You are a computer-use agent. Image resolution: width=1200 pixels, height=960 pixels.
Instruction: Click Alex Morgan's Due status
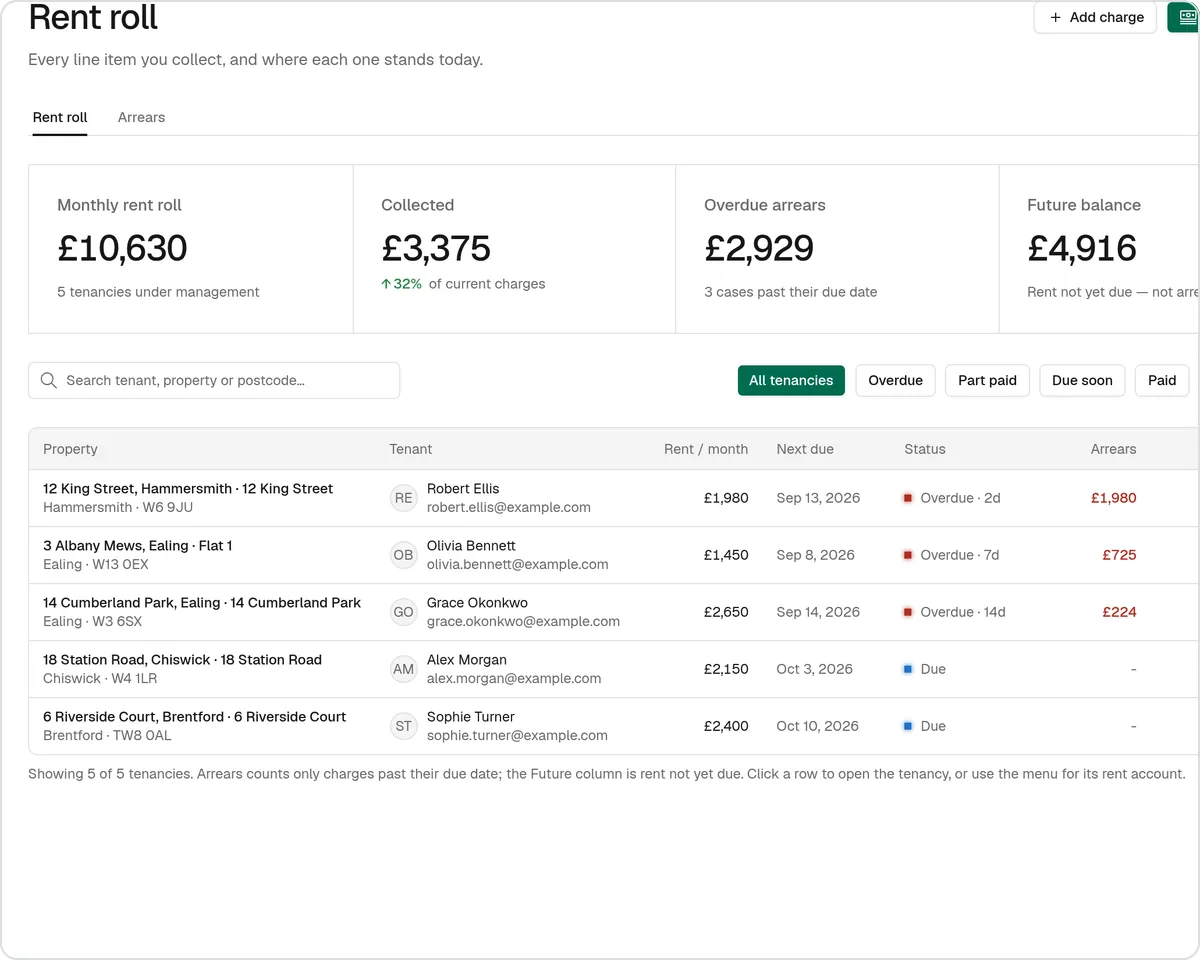coord(925,669)
